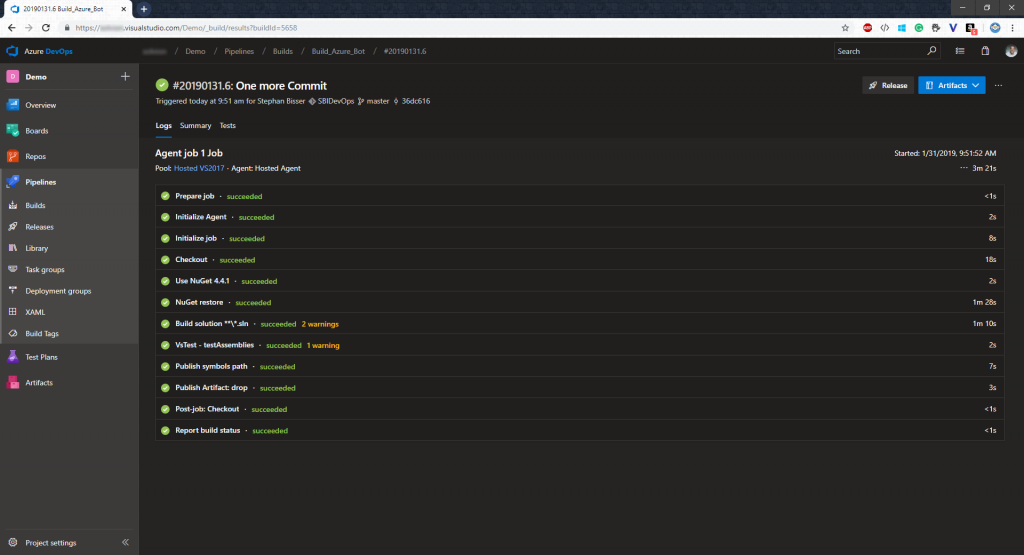Click the 1 warning label
This screenshot has width=1024, height=555.
point(323,345)
